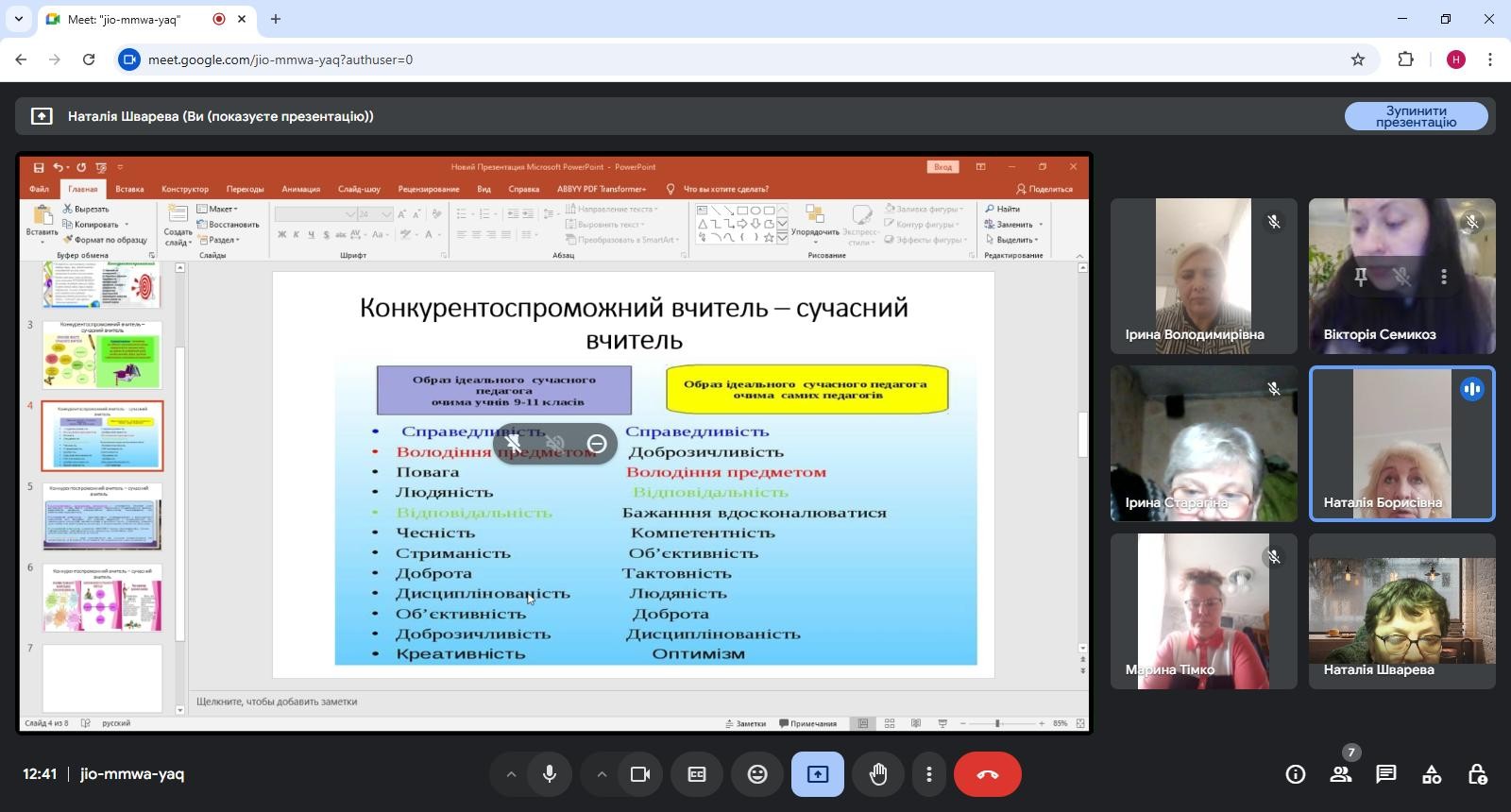Switch to Конструктор ribbon tab
1511x812 pixels.
point(185,189)
